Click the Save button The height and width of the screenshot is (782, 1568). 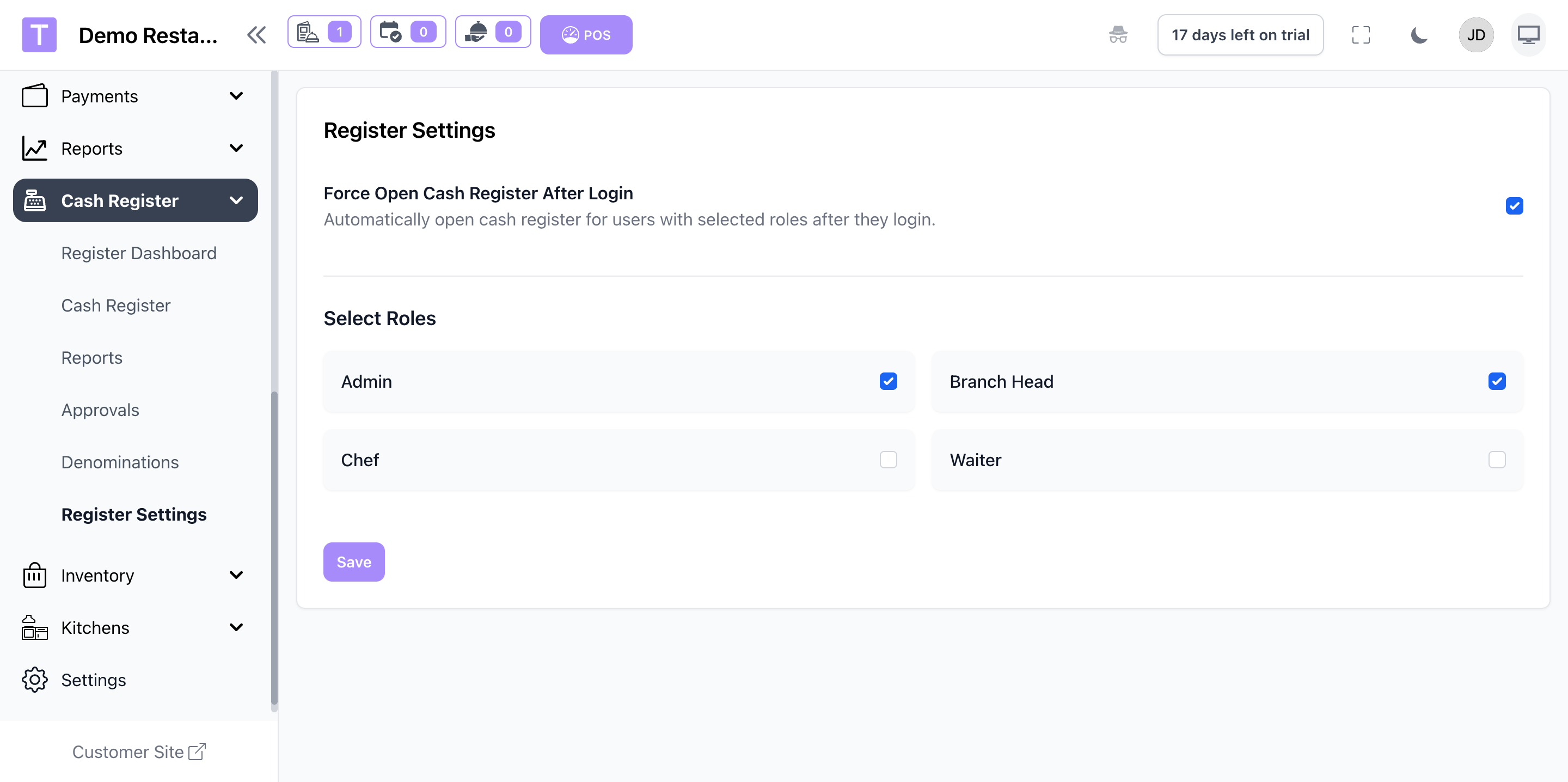(354, 561)
